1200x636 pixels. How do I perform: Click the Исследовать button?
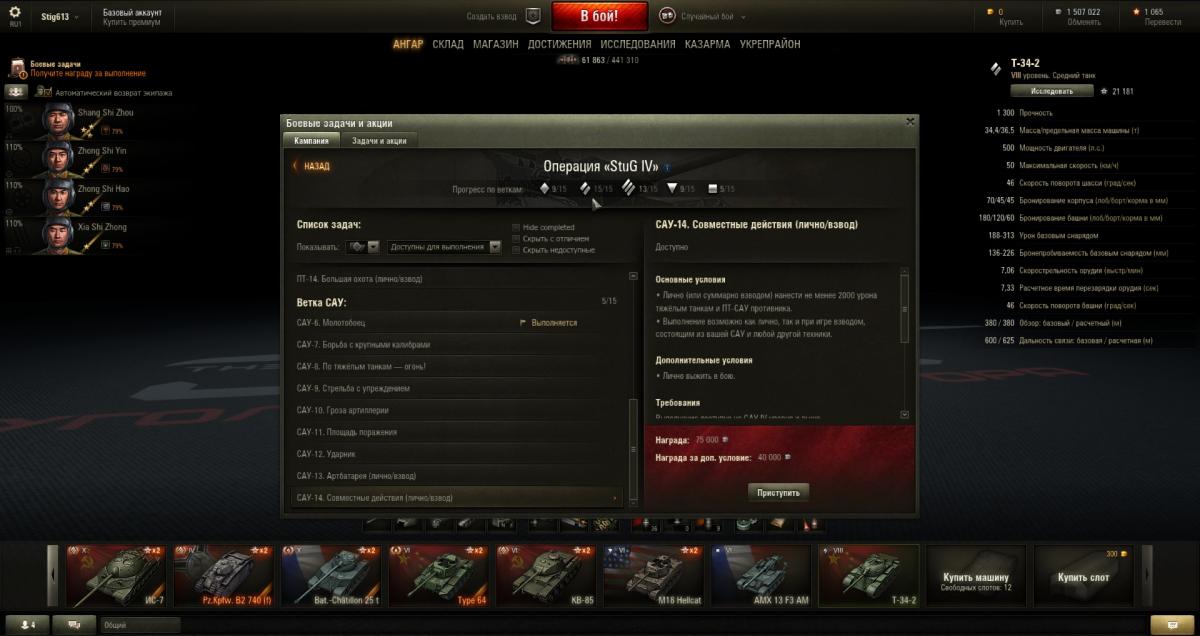pyautogui.click(x=1051, y=91)
